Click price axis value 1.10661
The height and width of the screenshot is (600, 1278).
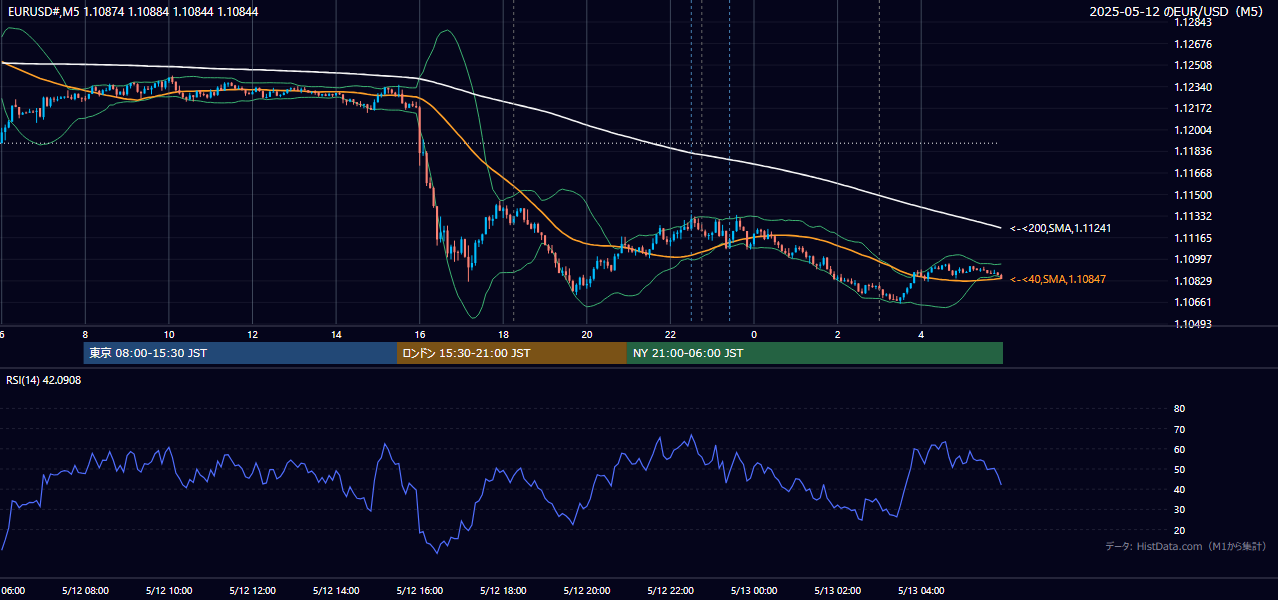pos(1194,302)
